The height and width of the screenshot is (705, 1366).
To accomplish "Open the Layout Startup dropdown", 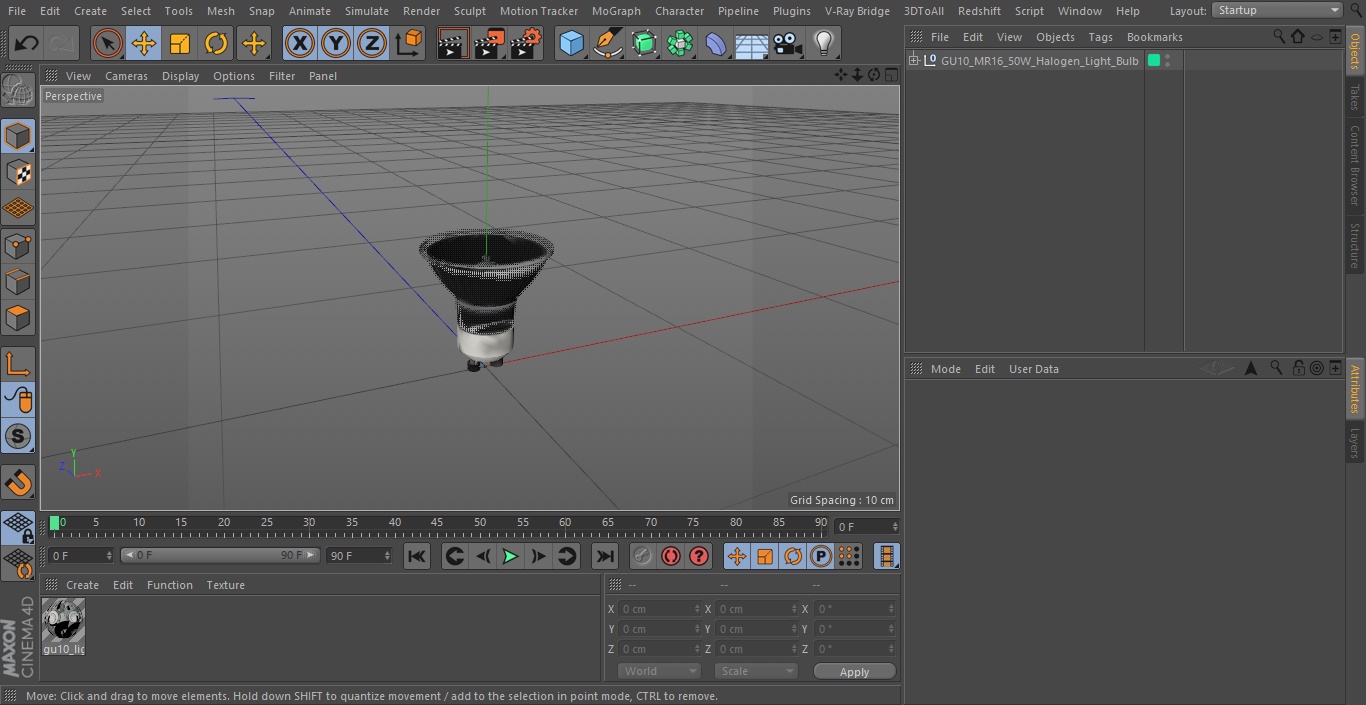I will point(1277,10).
